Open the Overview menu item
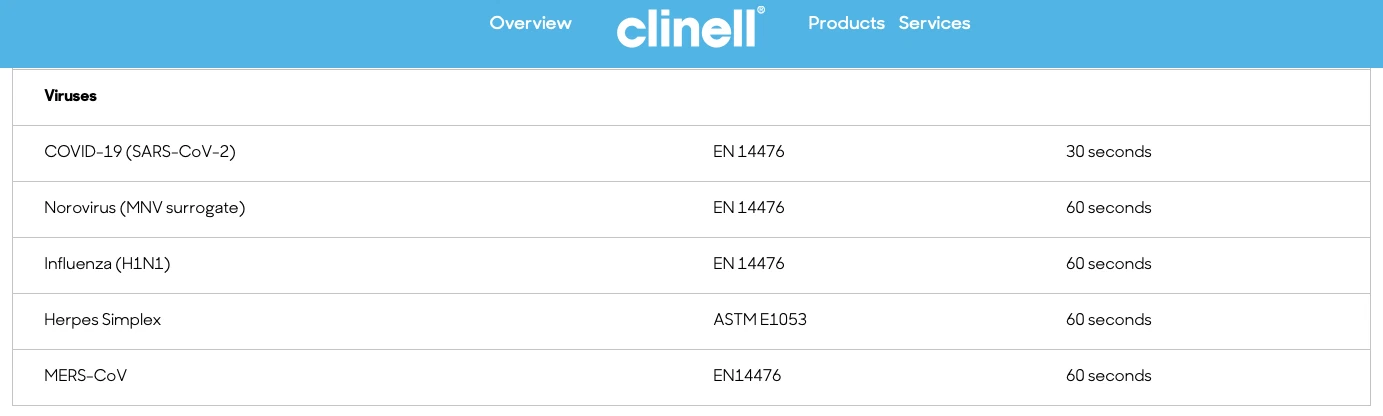The image size is (1383, 416). click(x=530, y=23)
